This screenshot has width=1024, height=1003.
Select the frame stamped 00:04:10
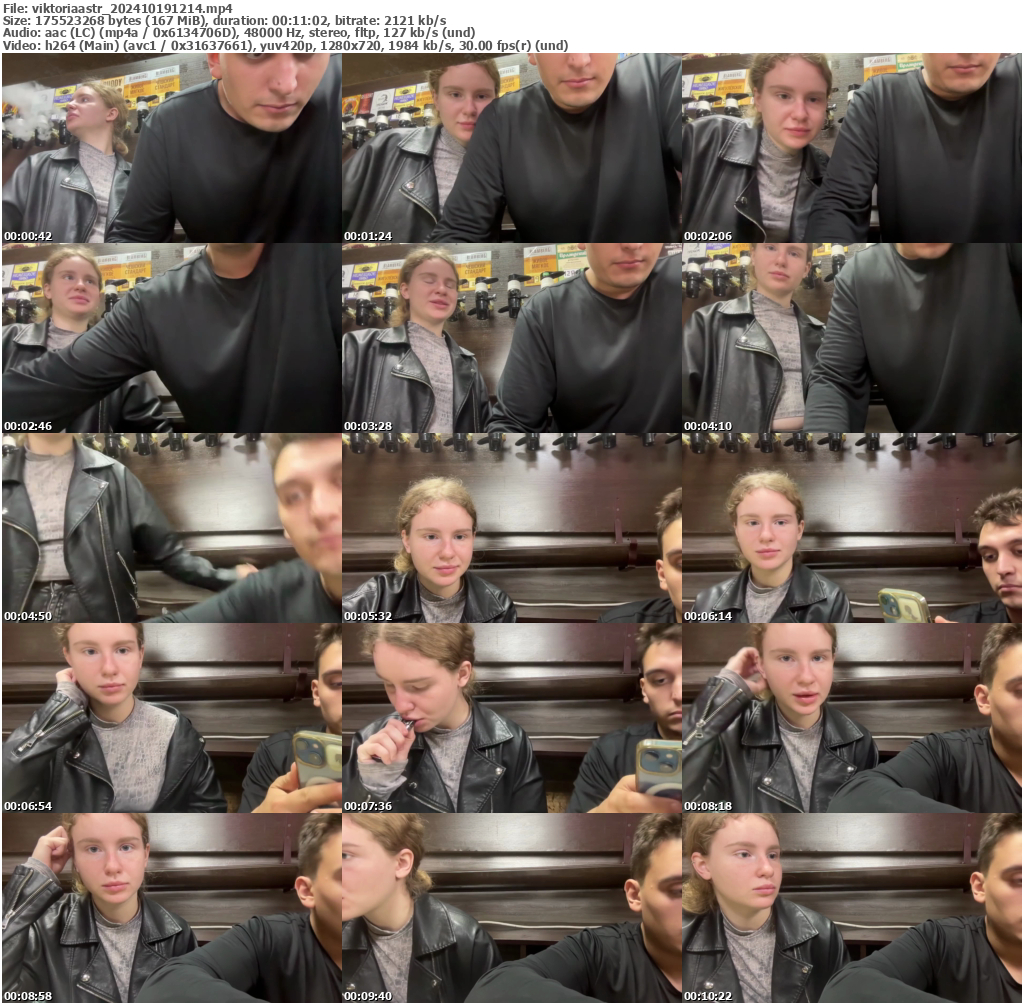(x=851, y=338)
